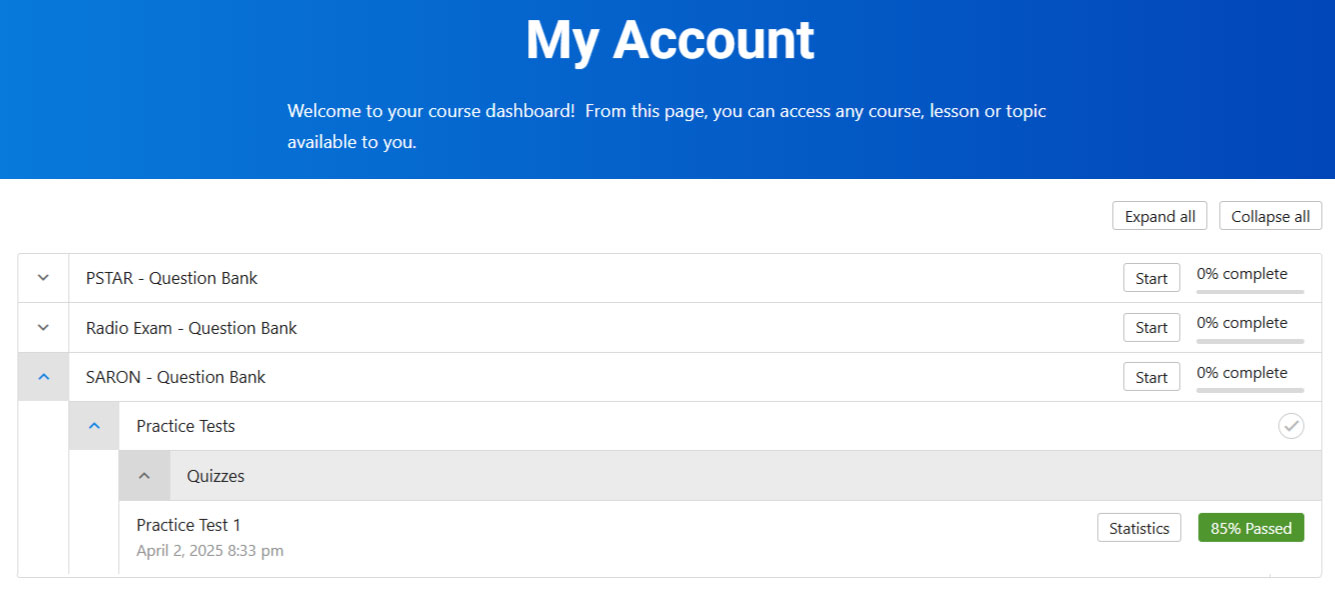
Task: Click the Collapse all button
Action: [1270, 216]
